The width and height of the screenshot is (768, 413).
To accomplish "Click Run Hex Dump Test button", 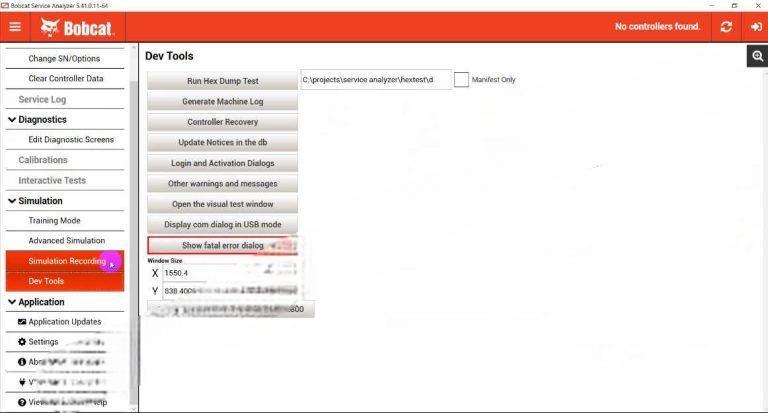I will 222,81.
